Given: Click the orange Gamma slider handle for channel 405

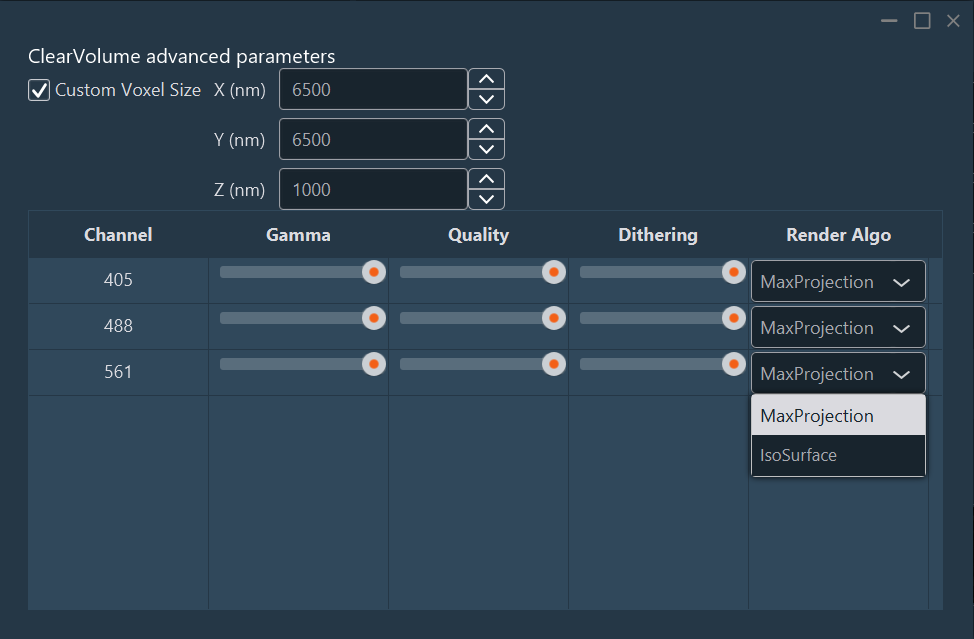Looking at the screenshot, I should (x=373, y=271).
